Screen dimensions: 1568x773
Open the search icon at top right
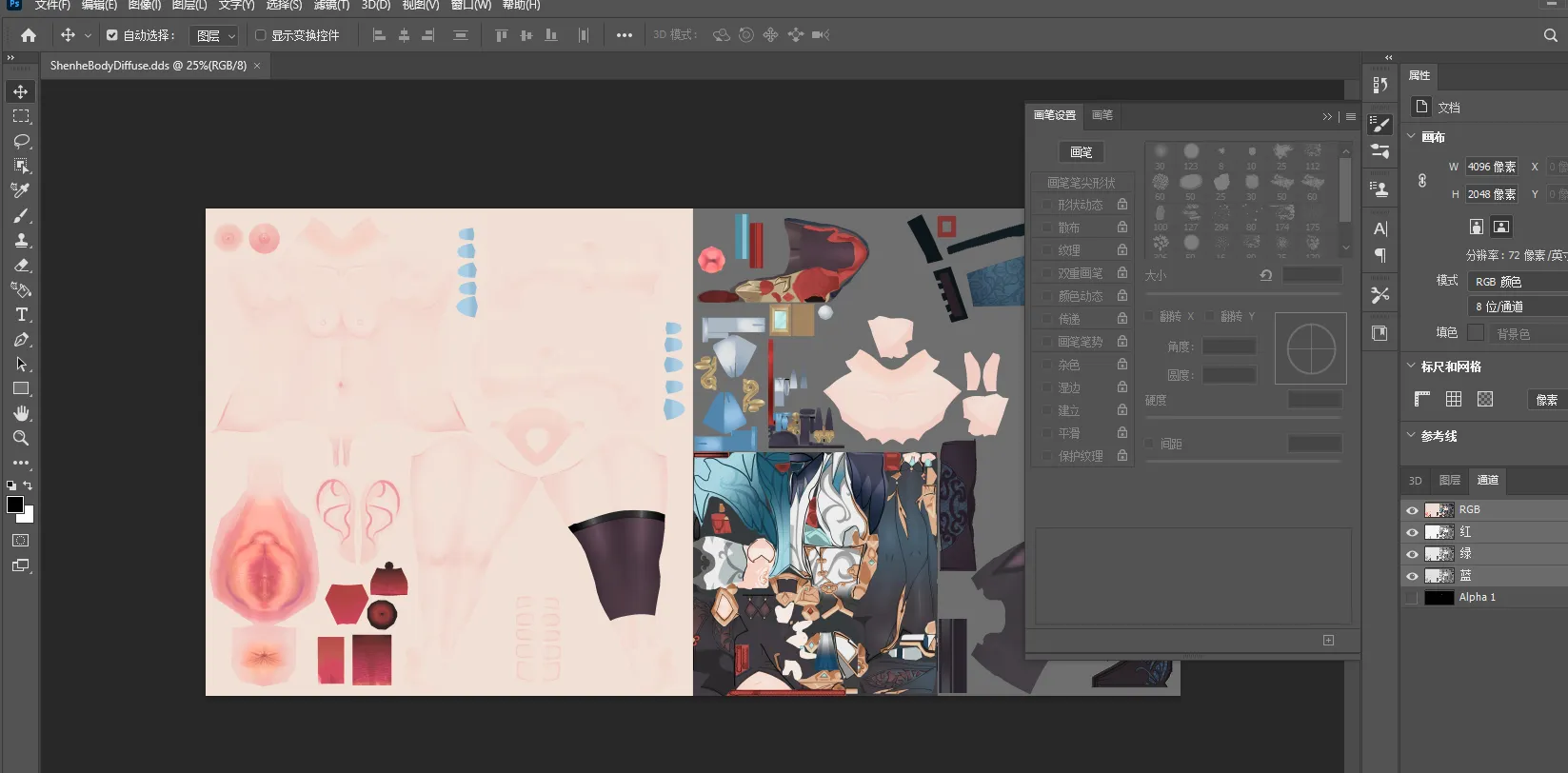pos(1550,35)
